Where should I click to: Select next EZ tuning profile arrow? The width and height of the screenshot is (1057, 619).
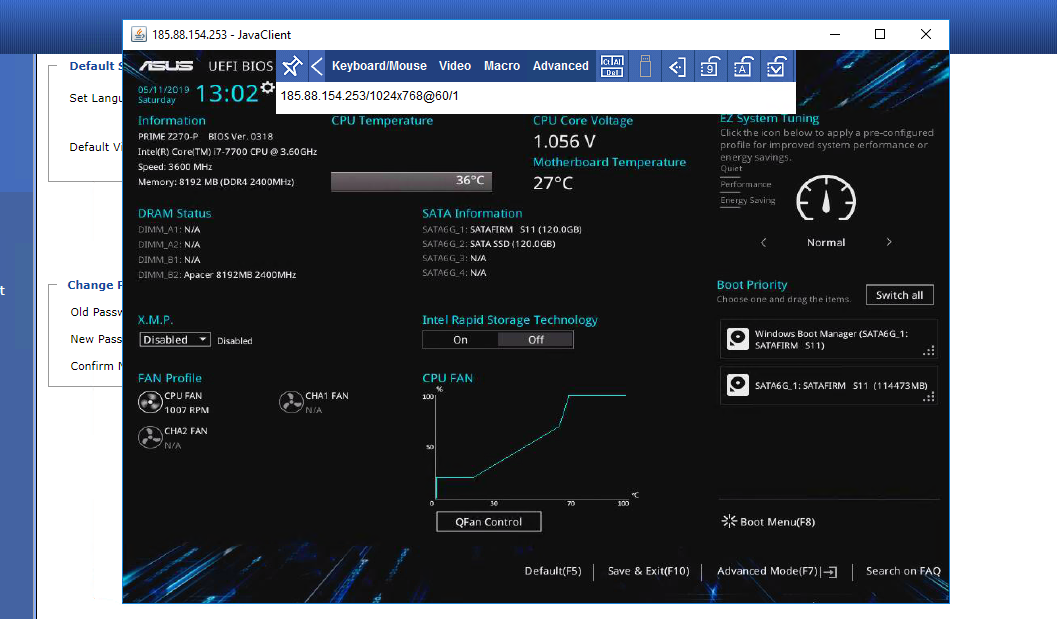click(889, 242)
